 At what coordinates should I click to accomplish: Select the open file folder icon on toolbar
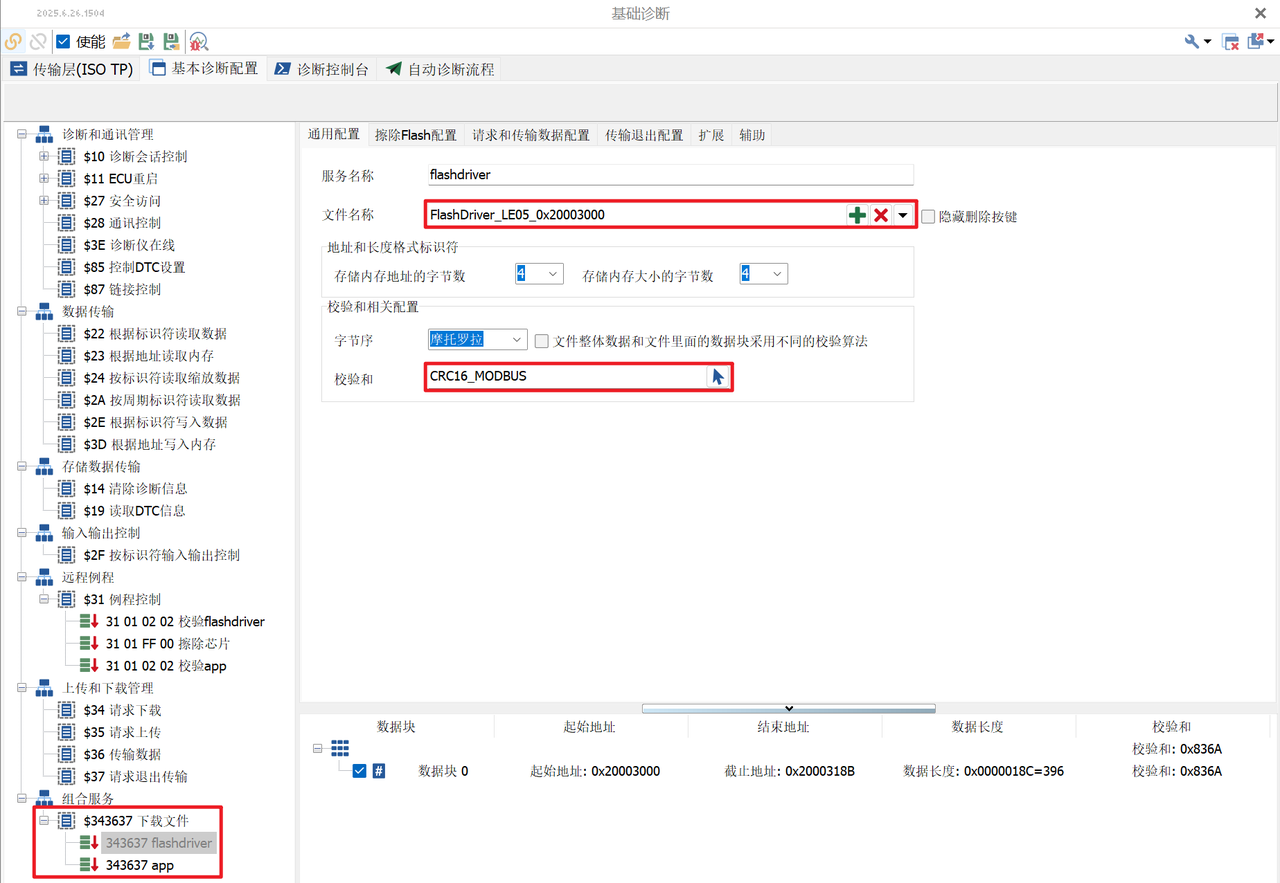(120, 41)
